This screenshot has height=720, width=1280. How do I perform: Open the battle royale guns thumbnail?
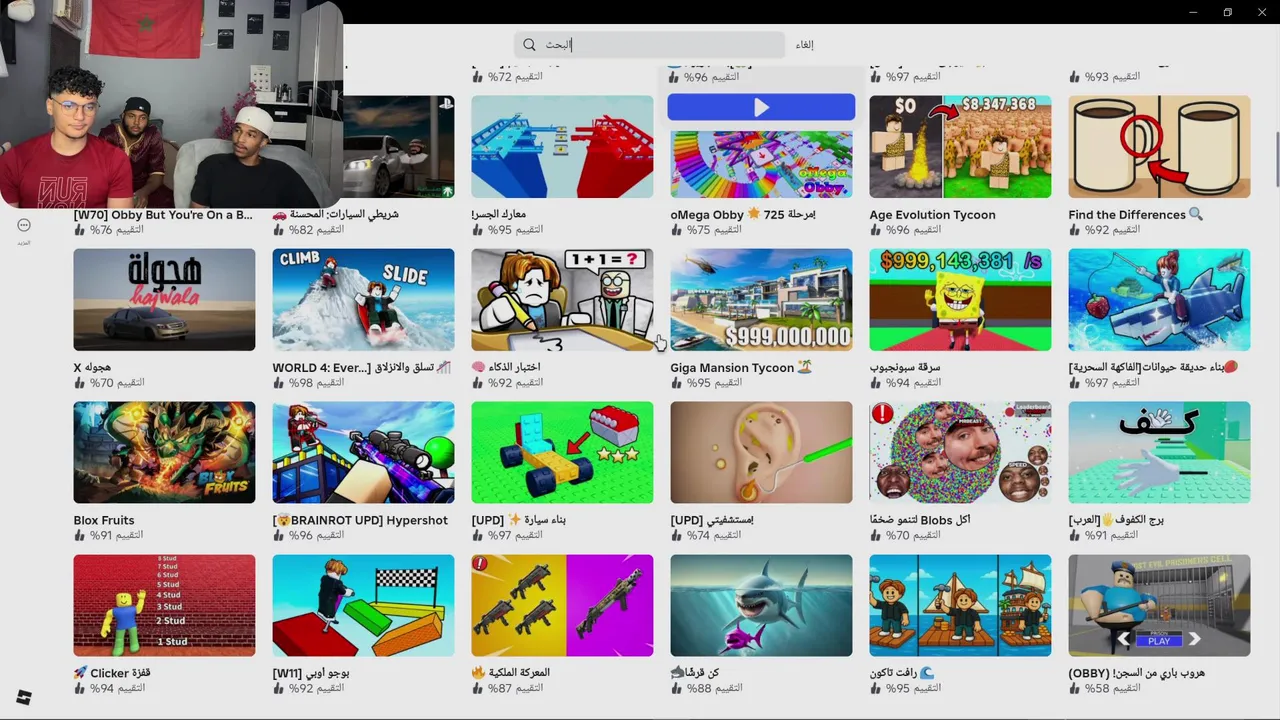pyautogui.click(x=562, y=606)
